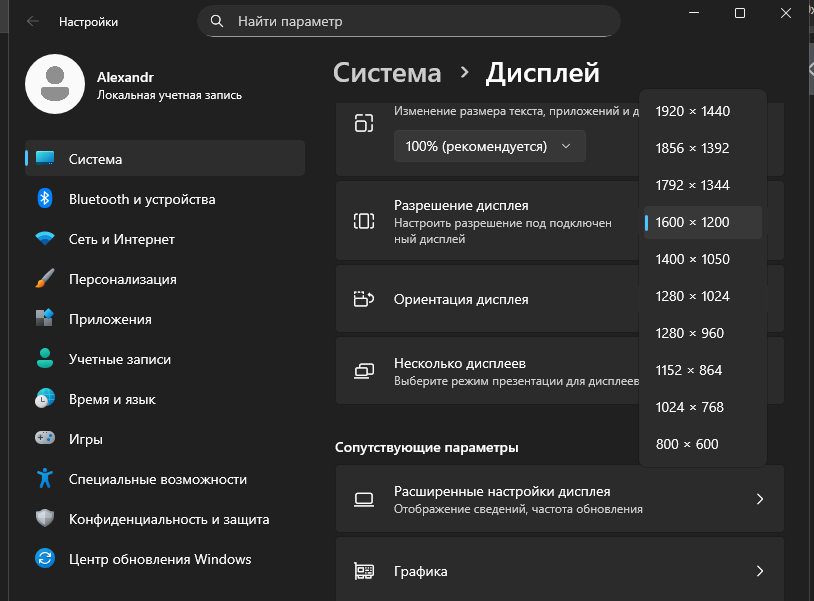Open Время и язык clock icon
Screen dimensions: 814x601
coord(45,399)
